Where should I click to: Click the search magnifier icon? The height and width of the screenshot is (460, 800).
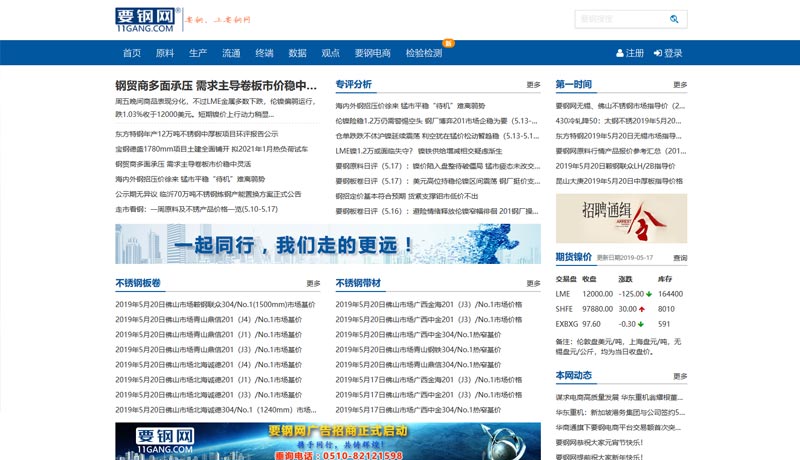(x=676, y=19)
